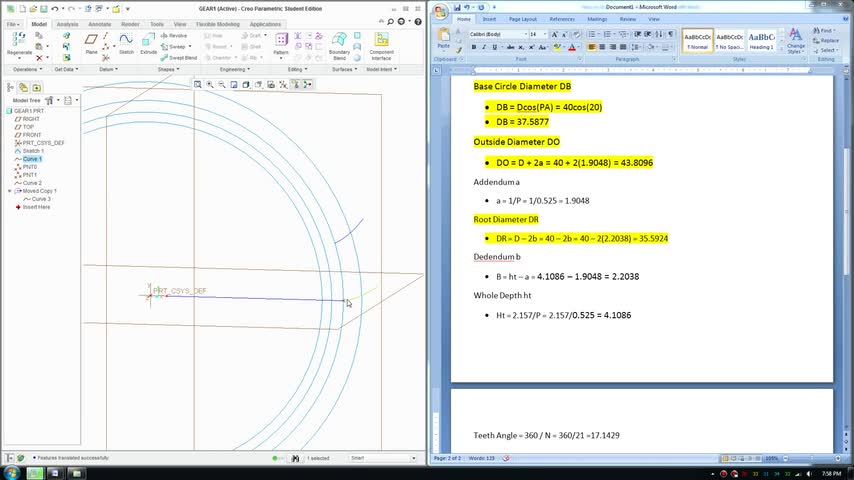This screenshot has width=854, height=480.
Task: Toggle Bold formatting in Word
Action: tap(475, 47)
